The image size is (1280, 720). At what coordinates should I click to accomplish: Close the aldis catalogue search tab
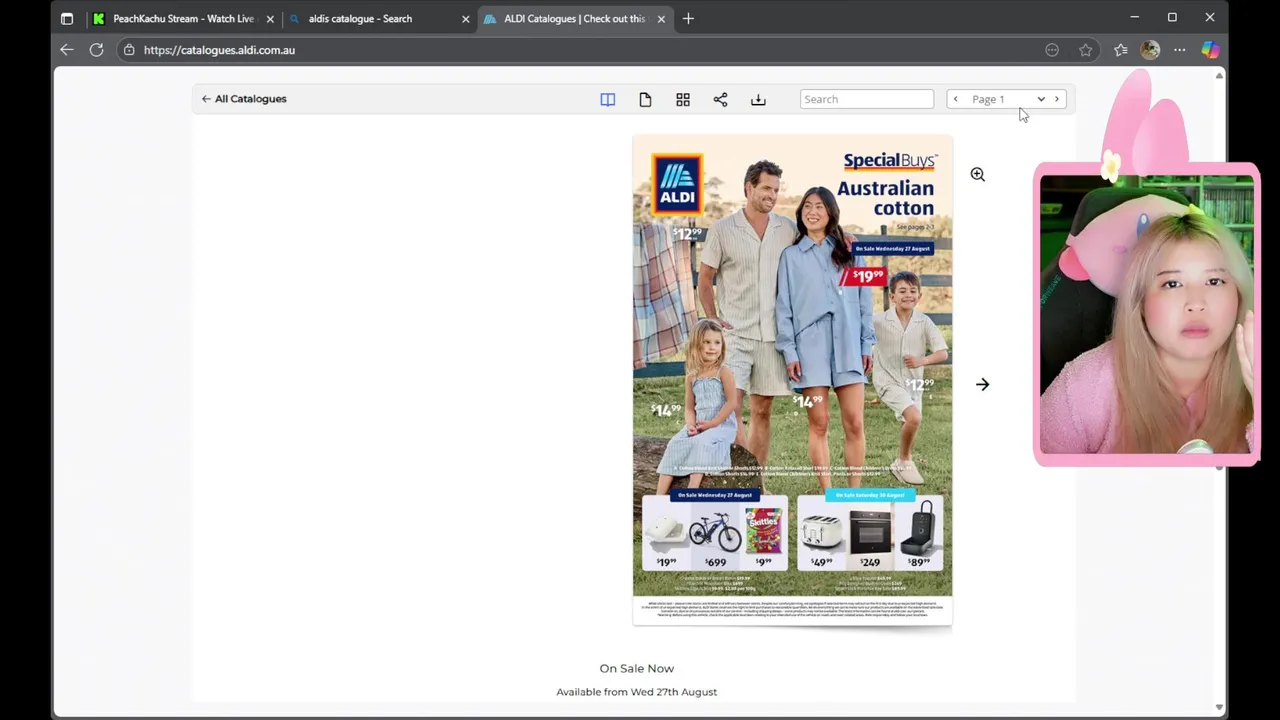[465, 19]
